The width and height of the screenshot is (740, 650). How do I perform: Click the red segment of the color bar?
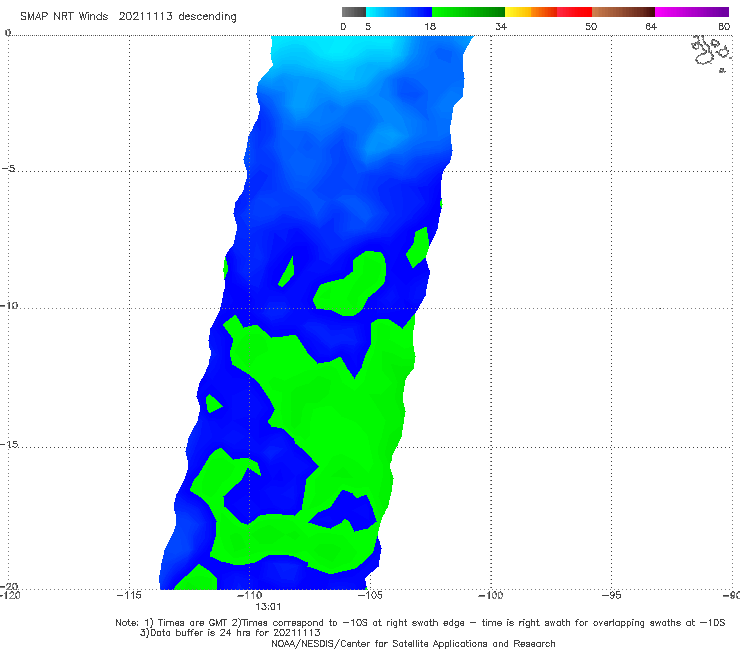point(574,12)
